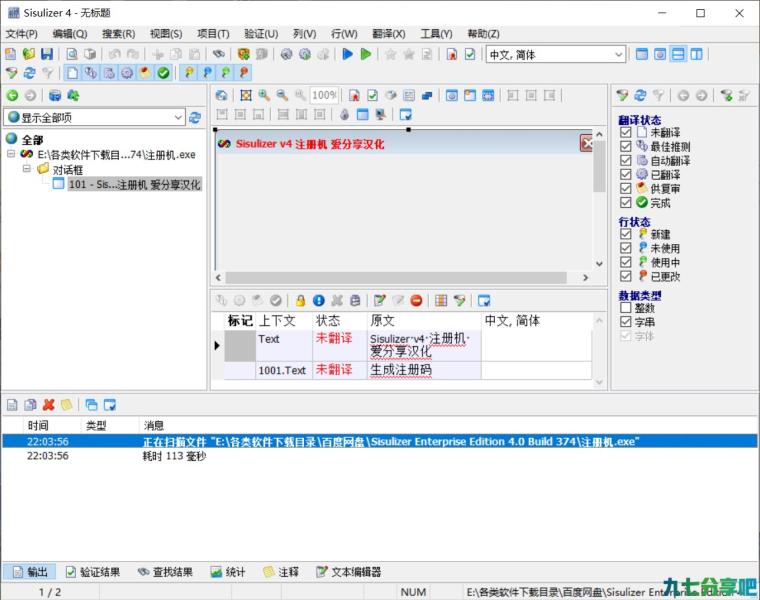Screen dimensions: 760x600
Task: Switch to the 查找结果 tab
Action: (165, 572)
